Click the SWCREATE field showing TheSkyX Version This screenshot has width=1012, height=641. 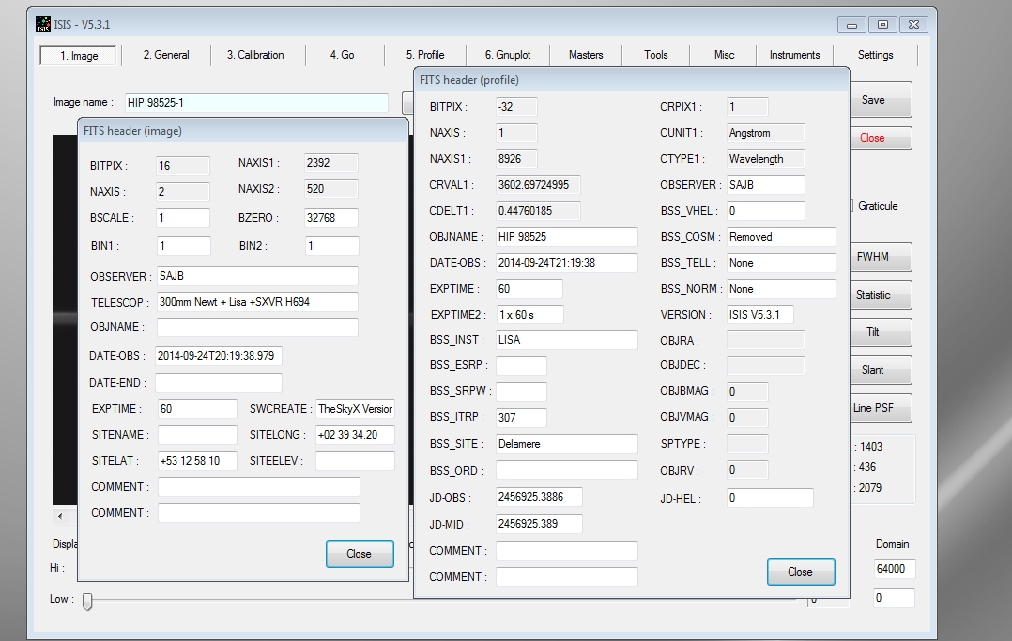click(x=355, y=409)
